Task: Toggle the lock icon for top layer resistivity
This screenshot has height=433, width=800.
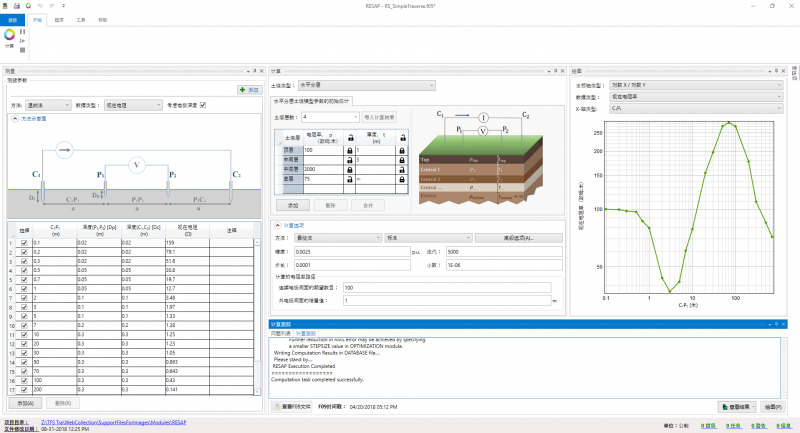Action: click(348, 149)
